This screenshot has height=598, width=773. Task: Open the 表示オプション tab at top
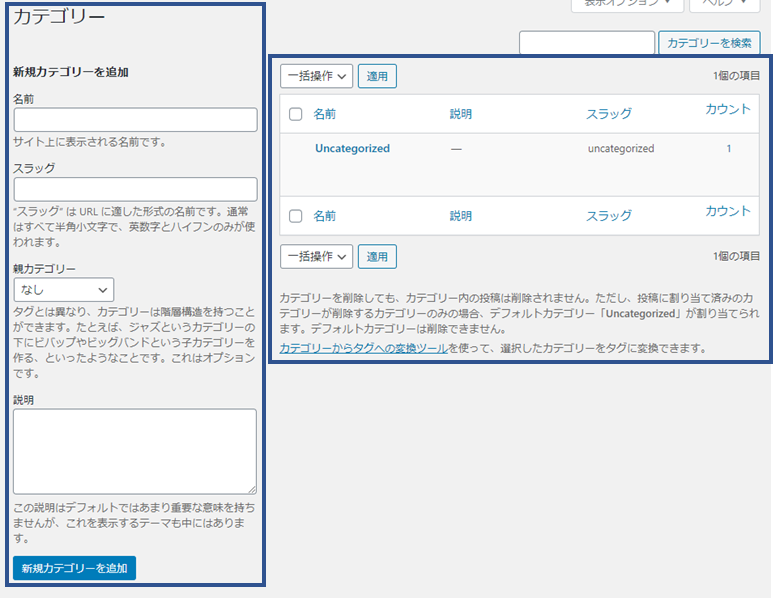point(627,4)
